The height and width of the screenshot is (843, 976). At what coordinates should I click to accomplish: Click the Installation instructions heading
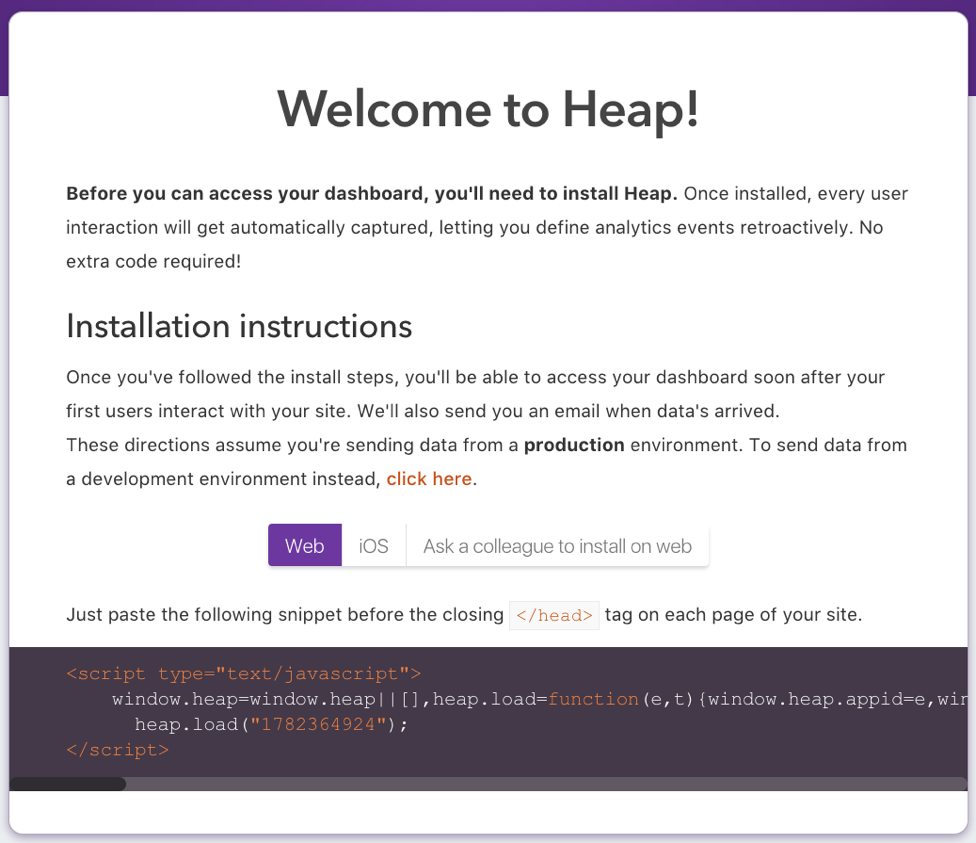pyautogui.click(x=239, y=326)
